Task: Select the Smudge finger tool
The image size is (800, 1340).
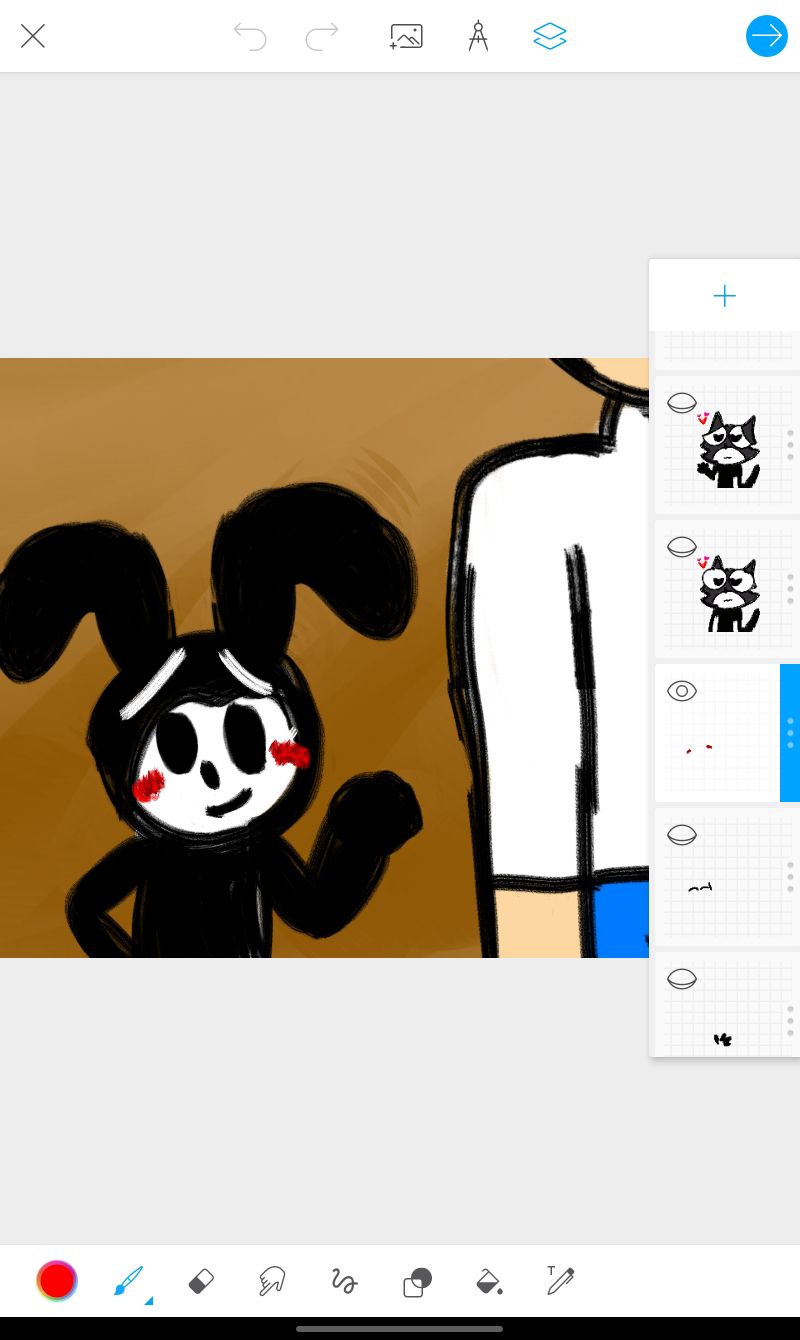Action: [271, 1281]
